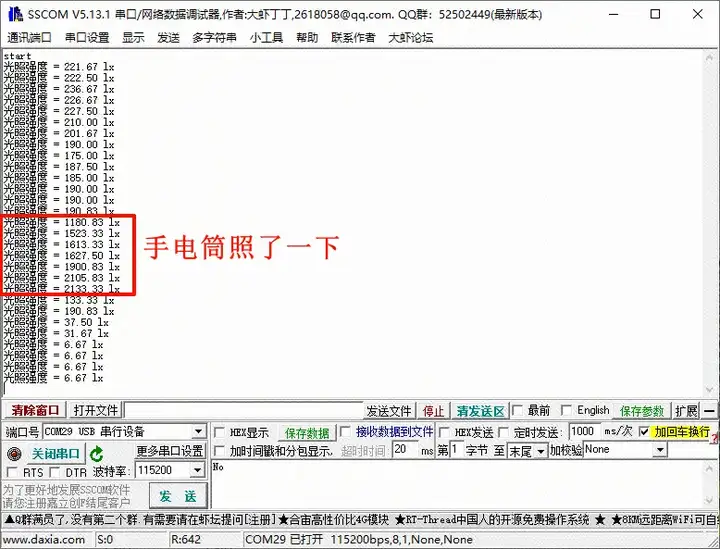
Task: Click the red round port status indicator
Action: (x=15, y=454)
